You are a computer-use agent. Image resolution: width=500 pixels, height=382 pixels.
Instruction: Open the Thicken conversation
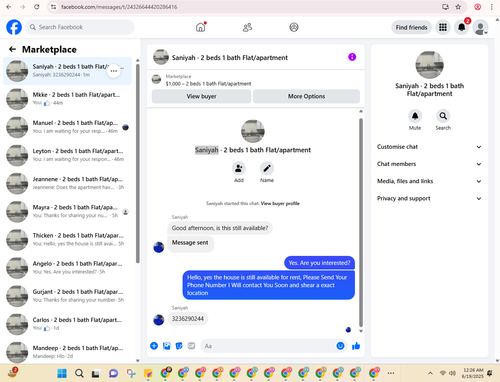coord(67,239)
